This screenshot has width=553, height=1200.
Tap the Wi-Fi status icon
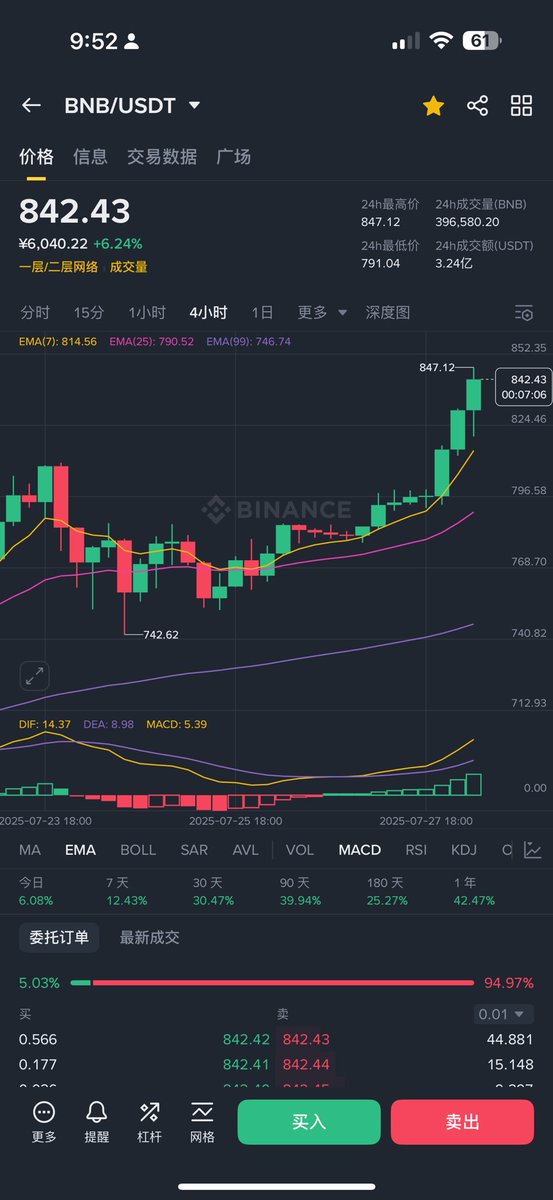coord(441,41)
